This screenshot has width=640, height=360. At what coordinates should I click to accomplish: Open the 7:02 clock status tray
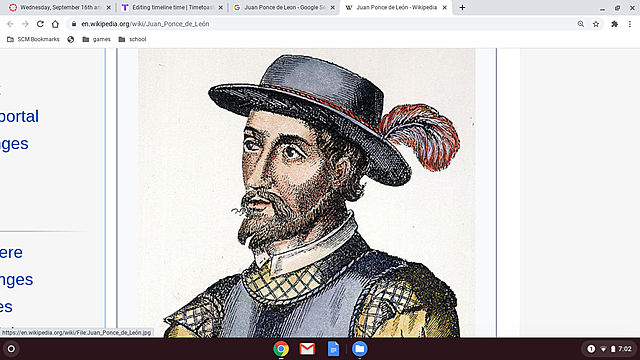pyautogui.click(x=624, y=349)
